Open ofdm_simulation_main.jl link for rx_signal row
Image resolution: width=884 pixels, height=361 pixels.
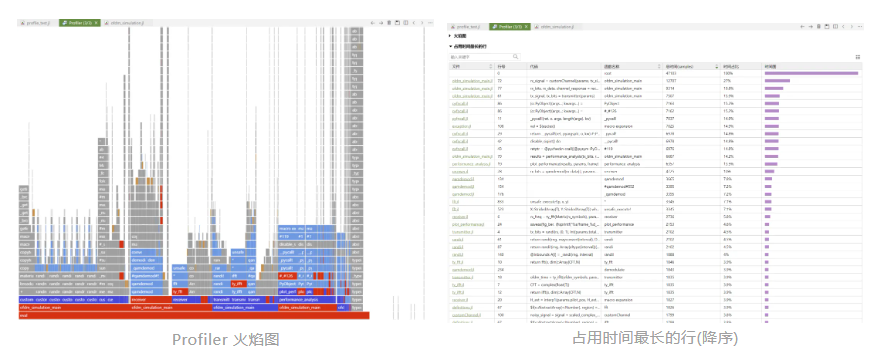pyautogui.click(x=472, y=81)
